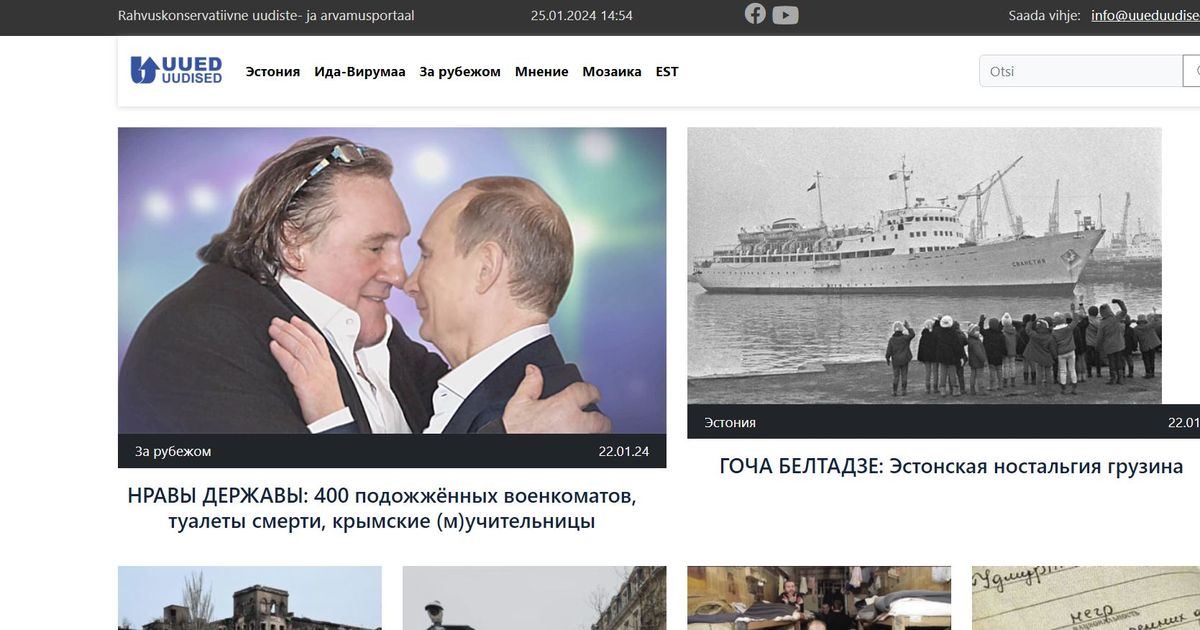Screen dimensions: 1200x630
Task: Click the two men embracing article image
Action: coord(392,280)
